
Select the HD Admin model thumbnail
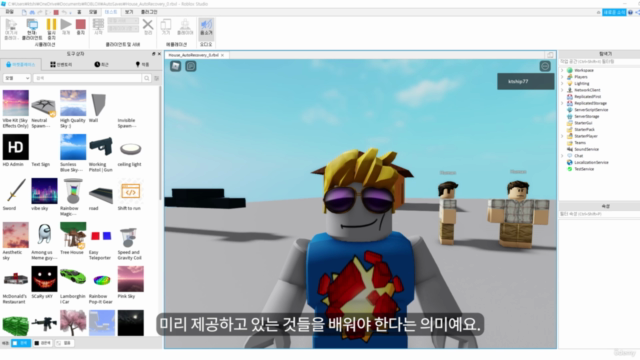[x=16, y=147]
